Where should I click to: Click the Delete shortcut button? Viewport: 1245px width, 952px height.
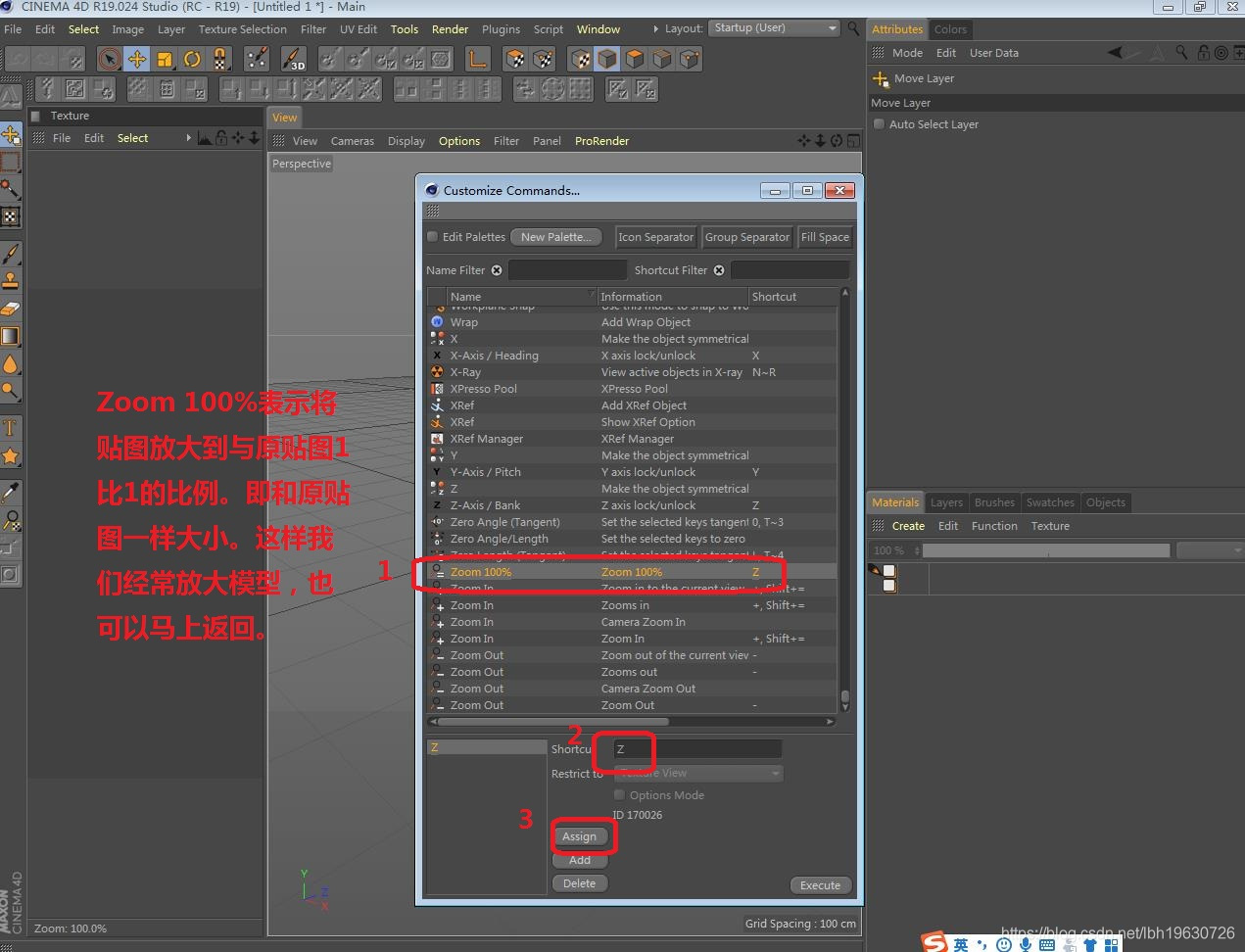point(580,883)
